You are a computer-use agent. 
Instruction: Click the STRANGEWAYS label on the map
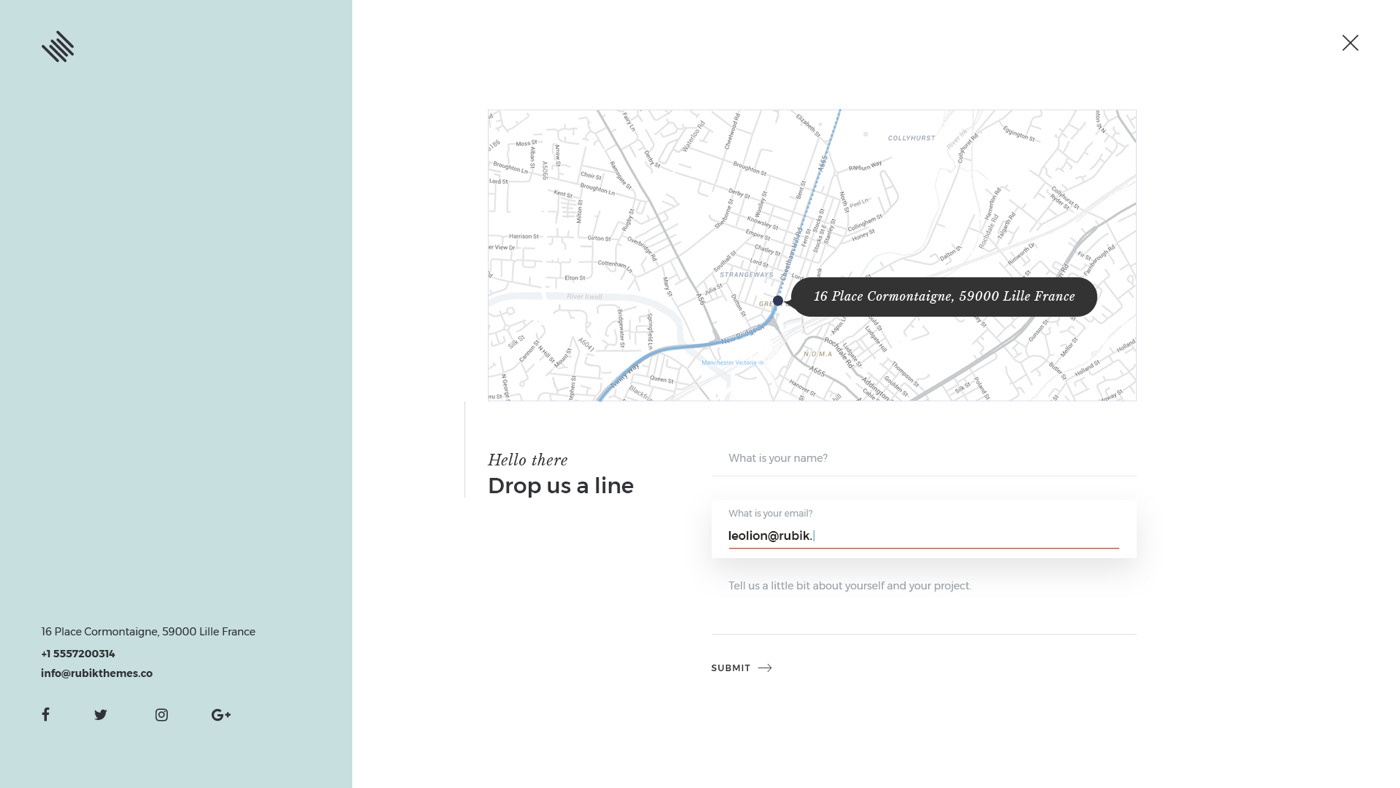746,274
